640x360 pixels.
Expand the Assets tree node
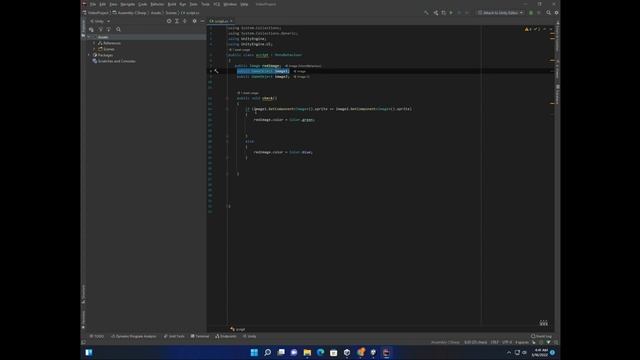click(89, 37)
